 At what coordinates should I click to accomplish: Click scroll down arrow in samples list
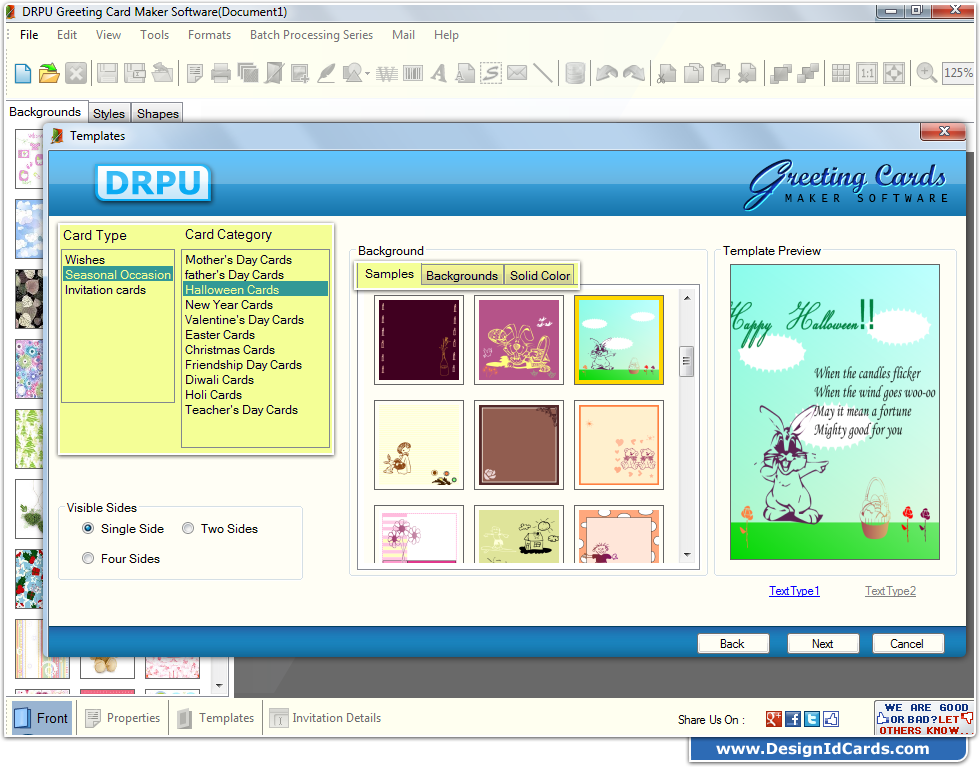[687, 554]
